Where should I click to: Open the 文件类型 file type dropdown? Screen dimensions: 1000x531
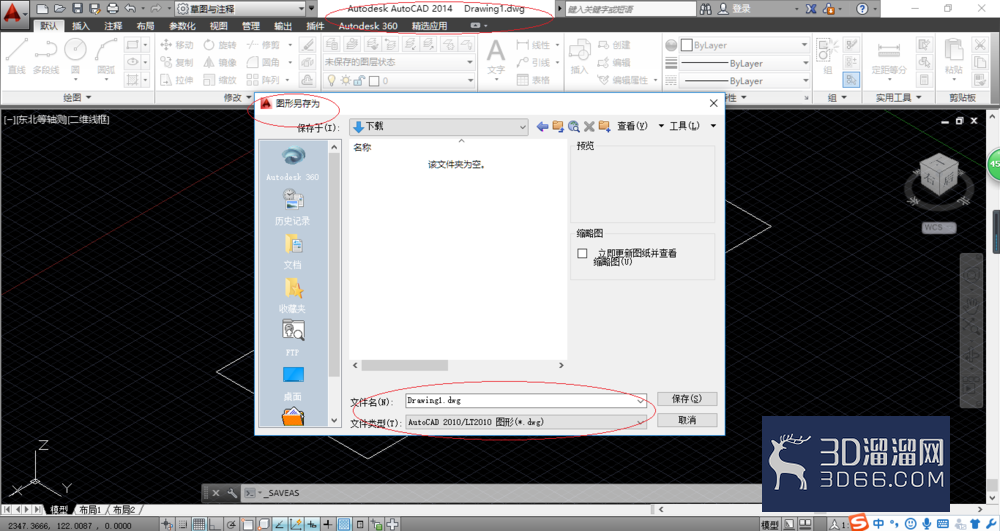(x=526, y=422)
